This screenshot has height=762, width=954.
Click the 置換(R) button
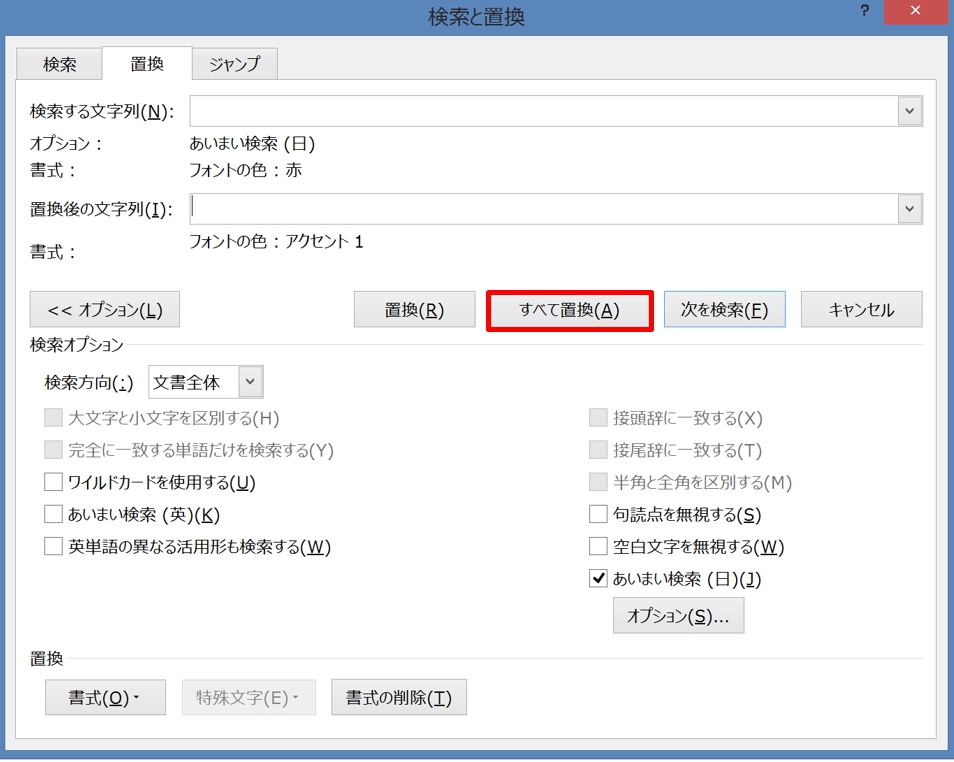click(414, 310)
